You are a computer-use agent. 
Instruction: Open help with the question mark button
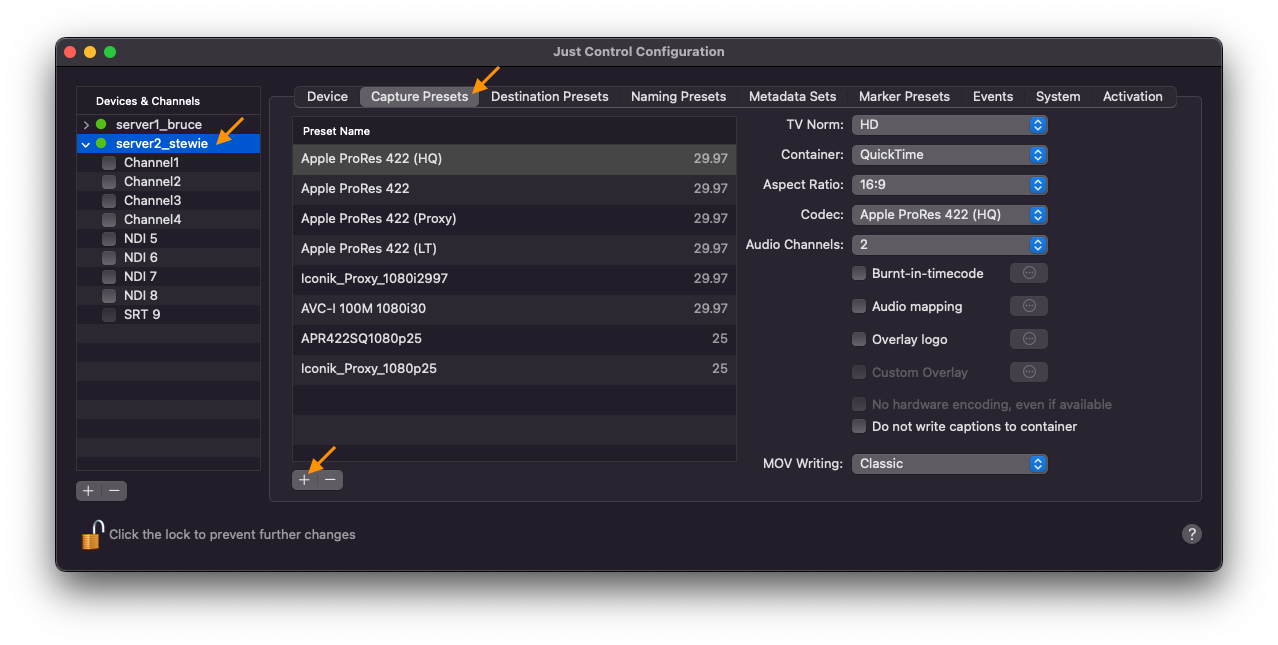(1191, 534)
